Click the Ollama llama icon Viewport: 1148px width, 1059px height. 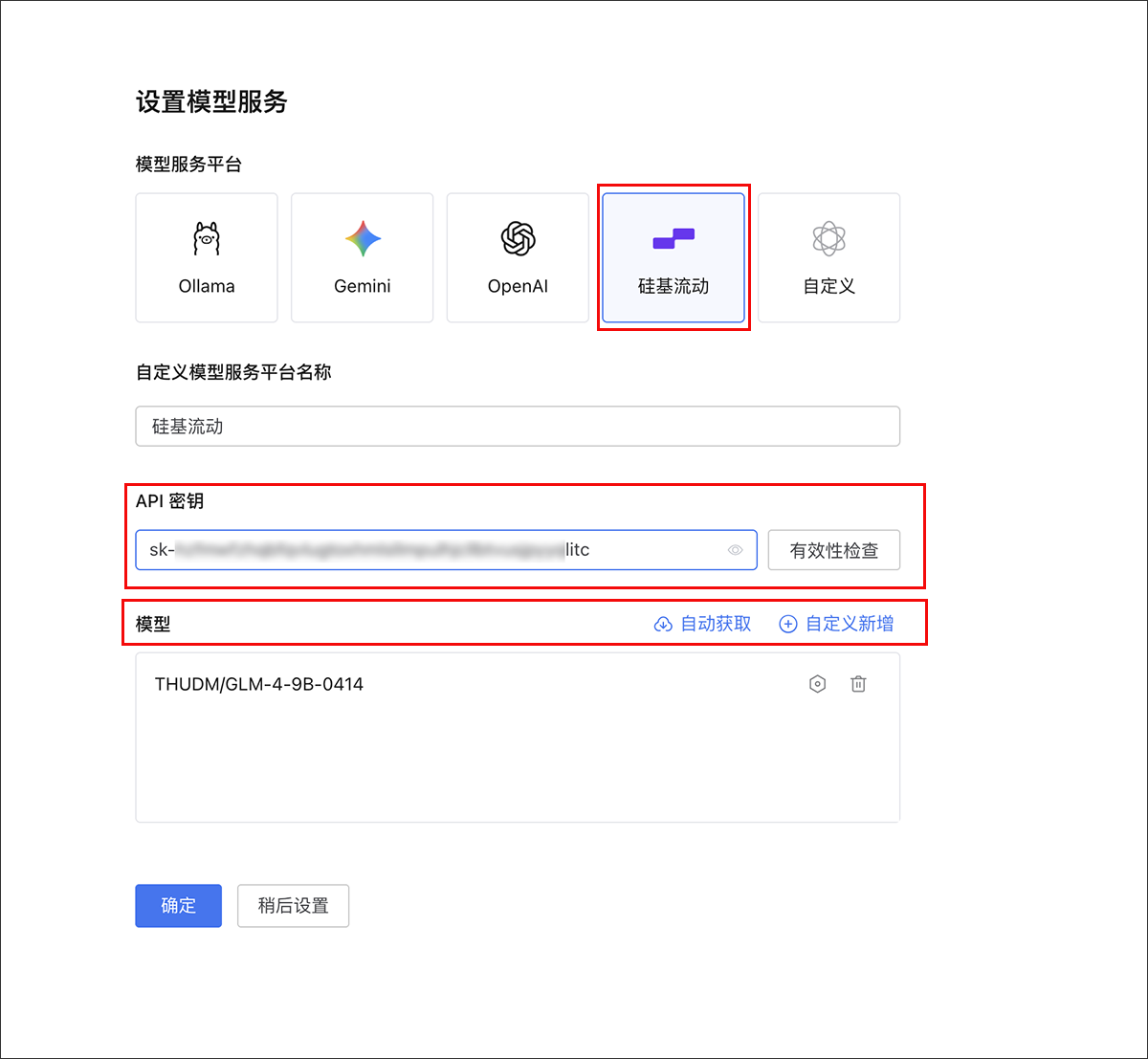(207, 238)
